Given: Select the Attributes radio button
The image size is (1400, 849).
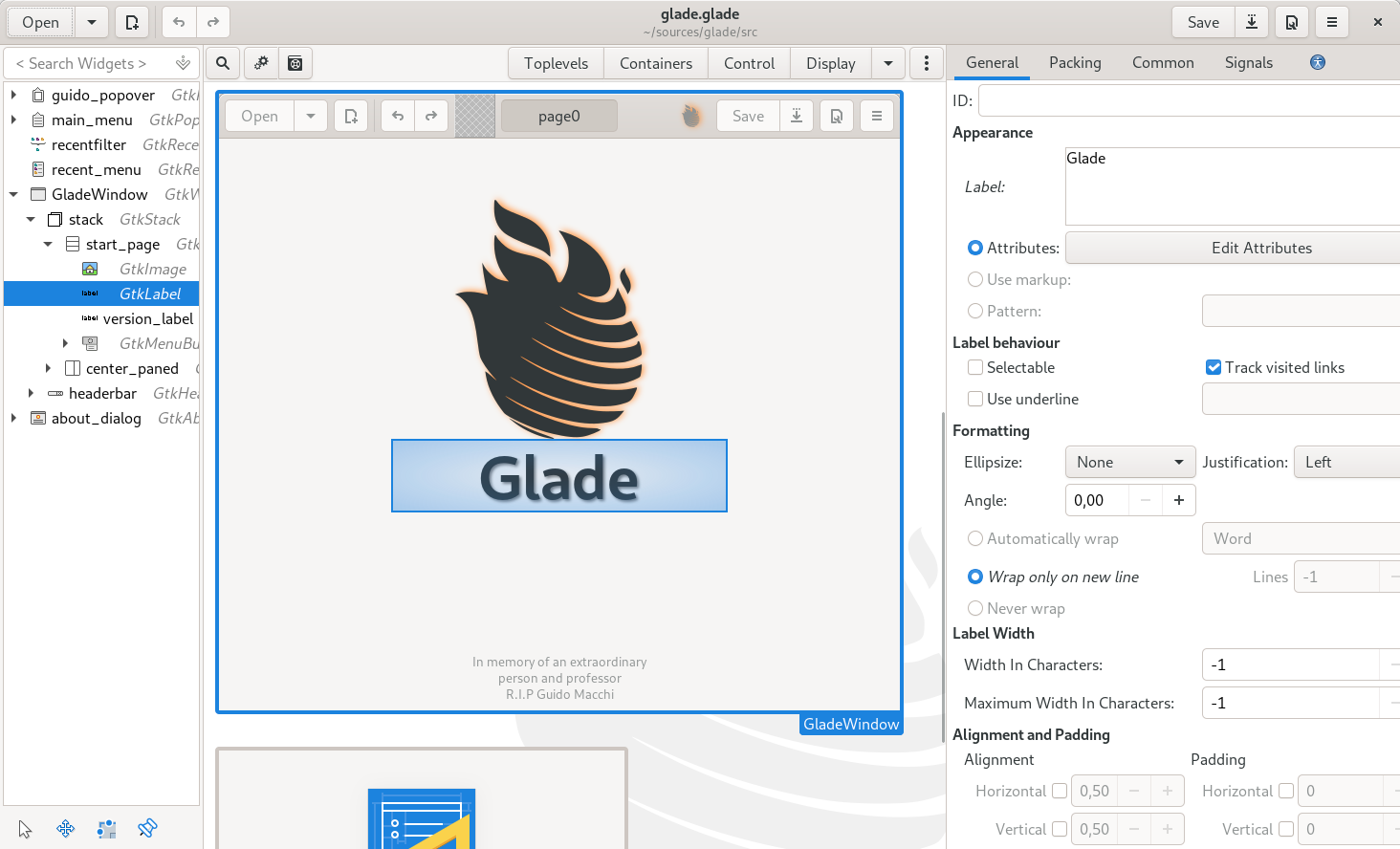Looking at the screenshot, I should 975,248.
